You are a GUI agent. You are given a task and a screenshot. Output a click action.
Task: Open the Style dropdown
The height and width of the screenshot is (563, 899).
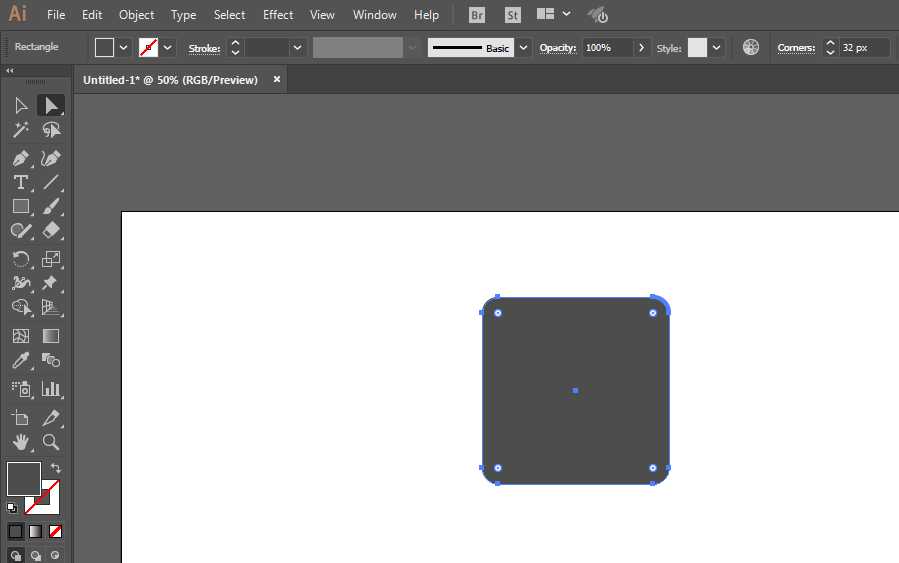pyautogui.click(x=717, y=47)
